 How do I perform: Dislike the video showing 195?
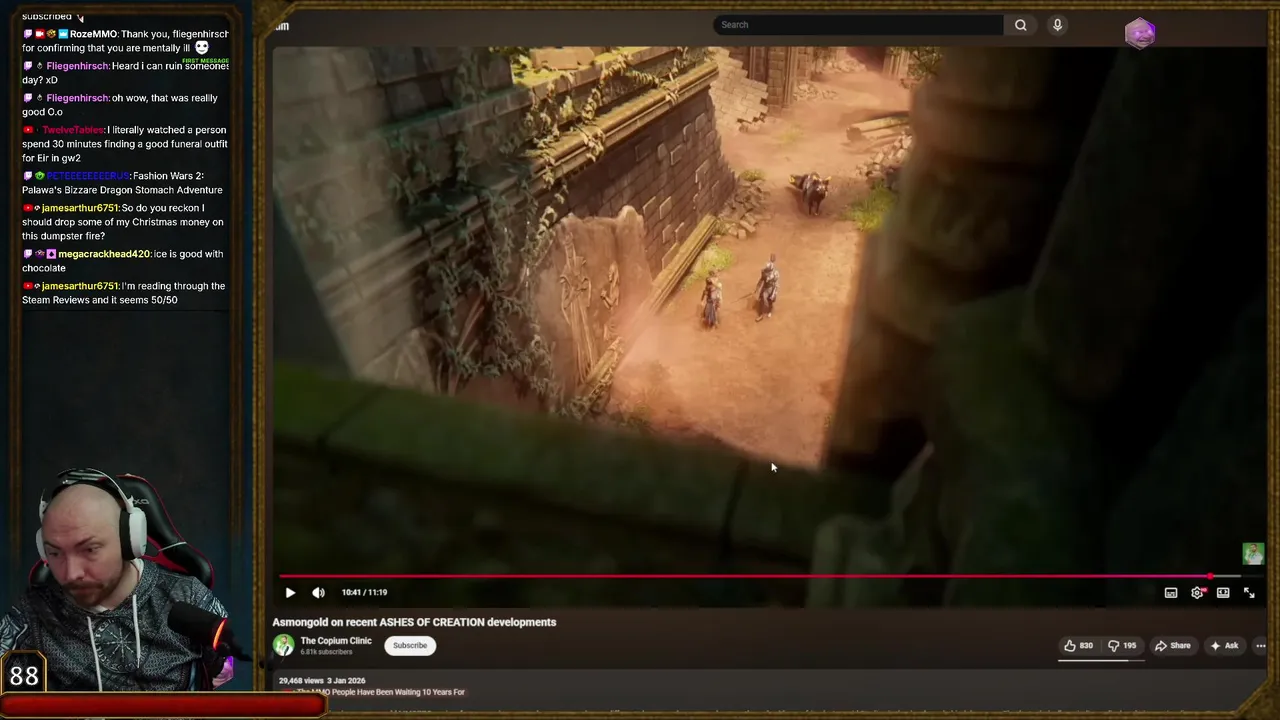(x=1121, y=646)
